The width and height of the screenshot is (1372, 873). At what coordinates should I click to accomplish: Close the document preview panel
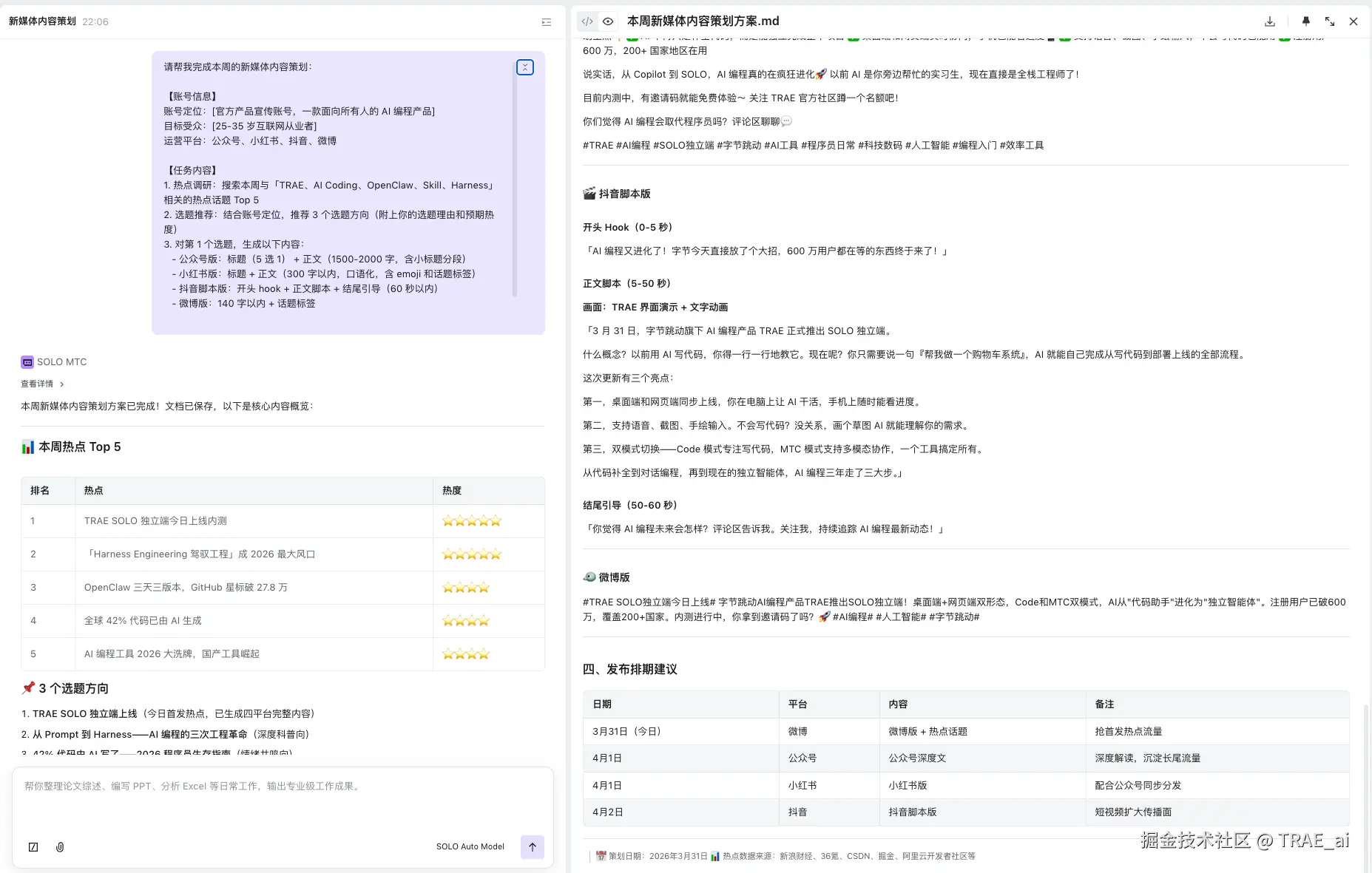(x=1354, y=21)
